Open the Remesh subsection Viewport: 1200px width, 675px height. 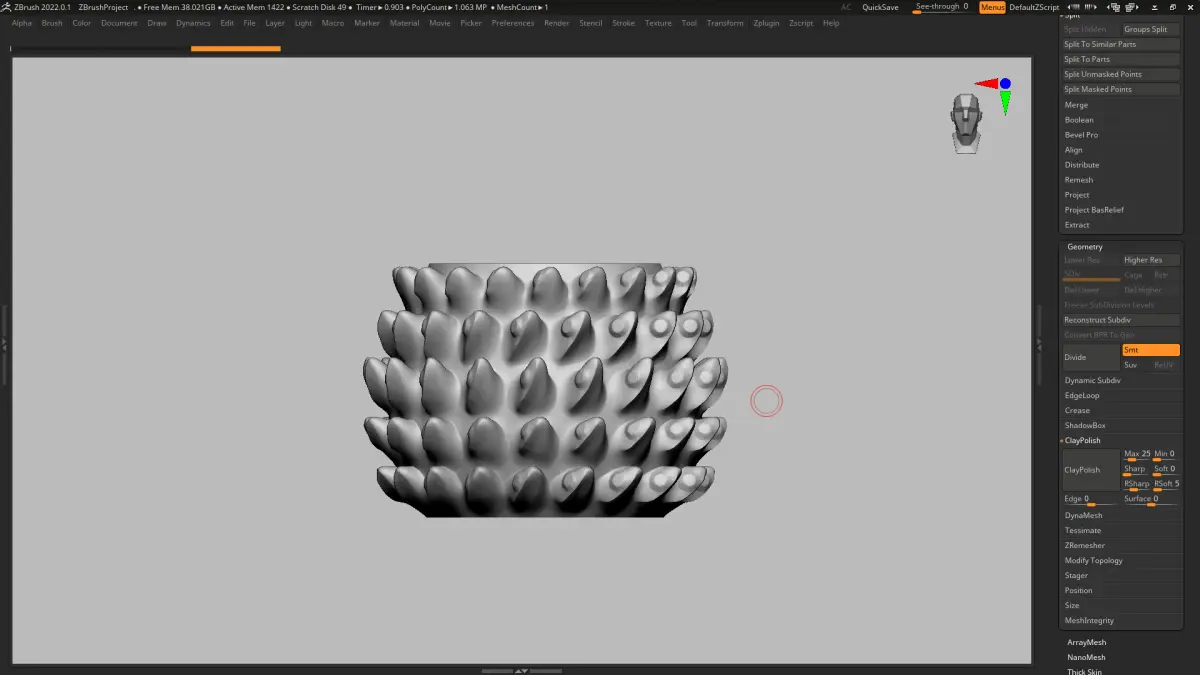(x=1079, y=180)
